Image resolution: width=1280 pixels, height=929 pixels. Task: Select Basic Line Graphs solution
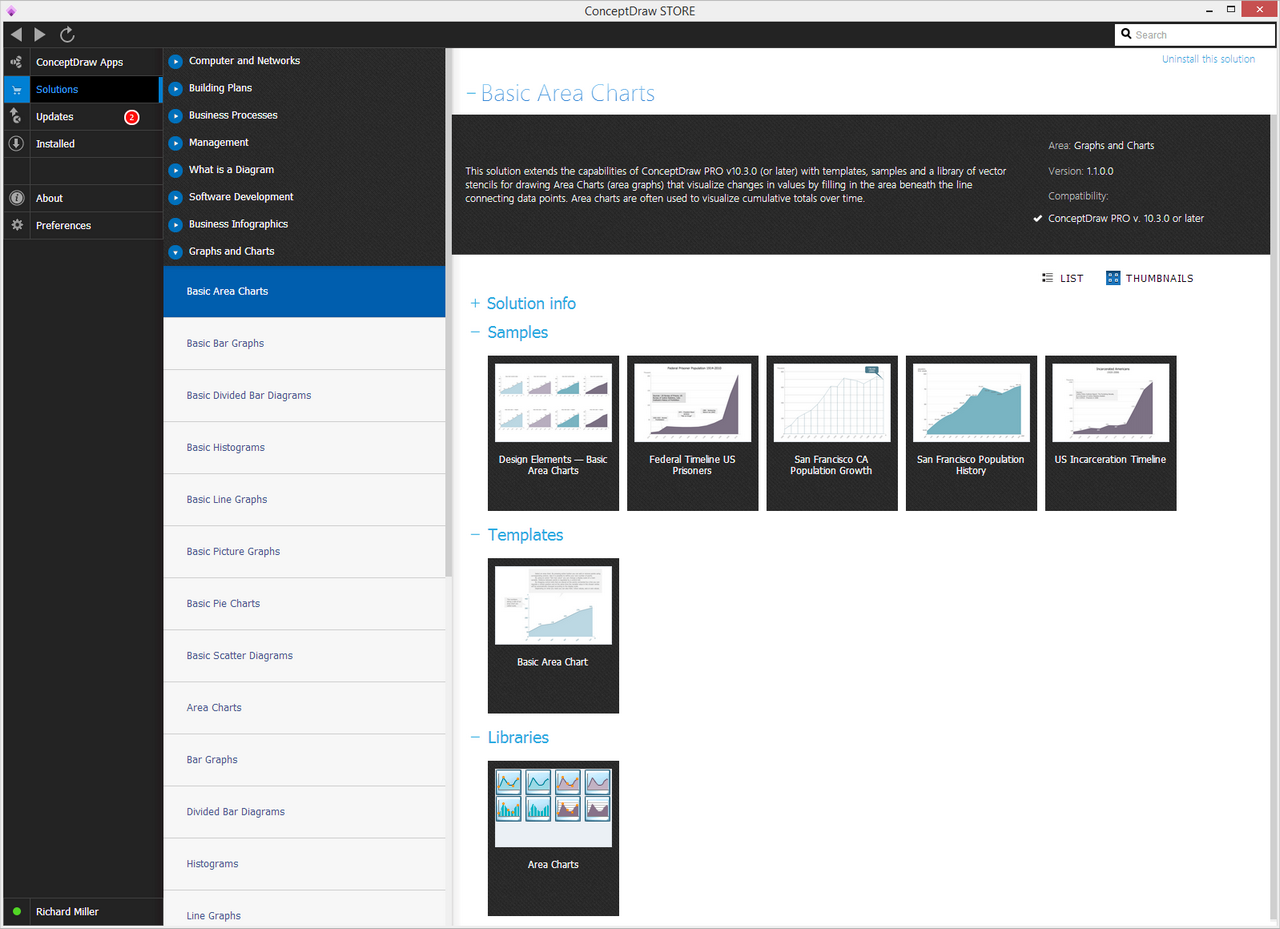pyautogui.click(x=304, y=499)
